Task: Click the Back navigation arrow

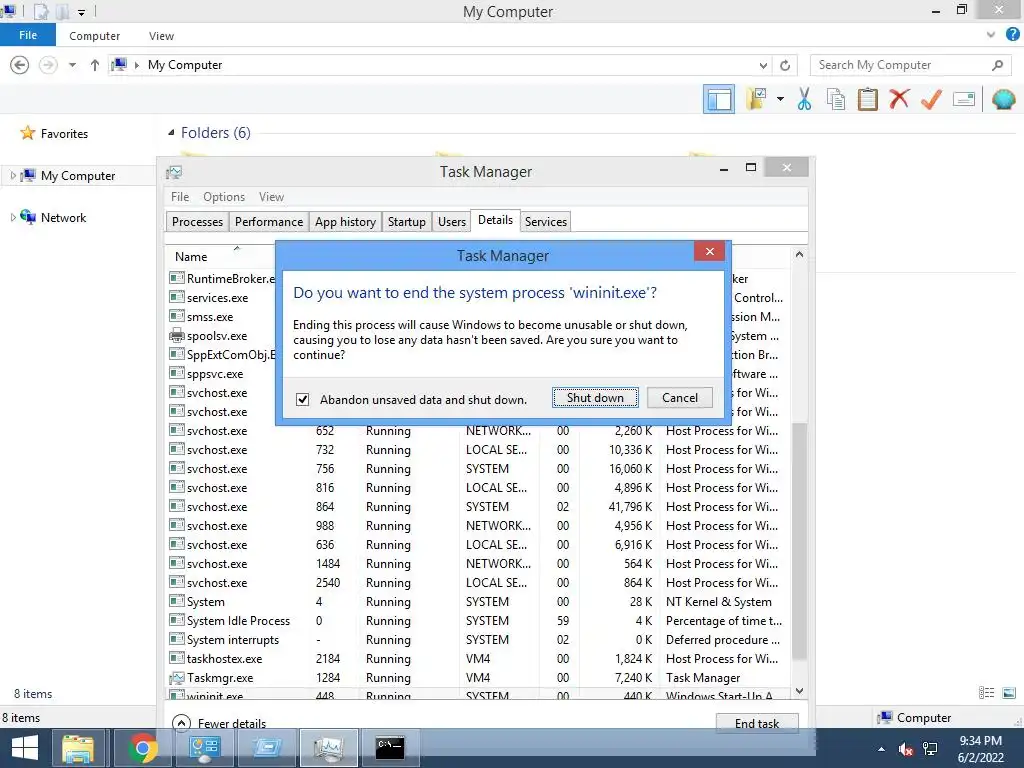Action: click(x=20, y=65)
